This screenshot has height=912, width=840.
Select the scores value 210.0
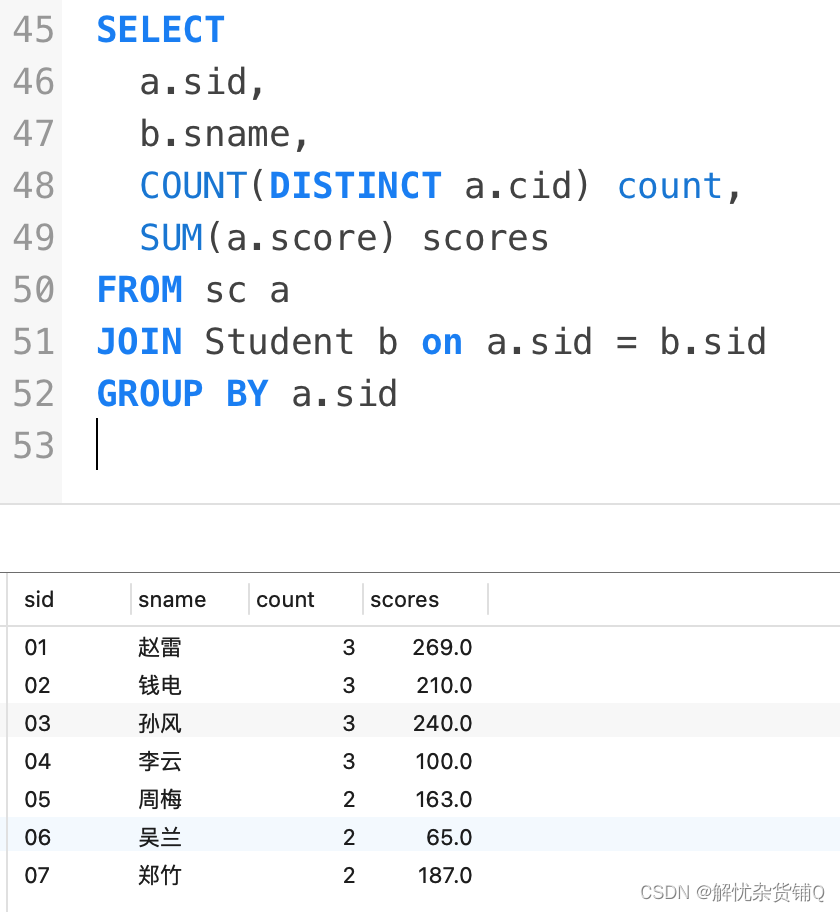point(444,685)
